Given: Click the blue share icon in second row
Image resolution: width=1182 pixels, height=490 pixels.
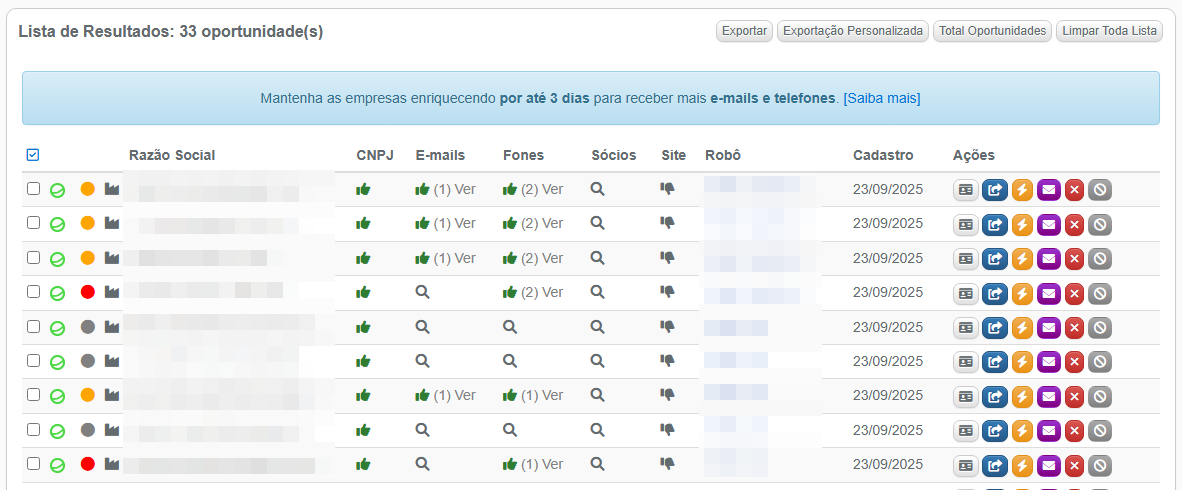Looking at the screenshot, I should click(995, 224).
